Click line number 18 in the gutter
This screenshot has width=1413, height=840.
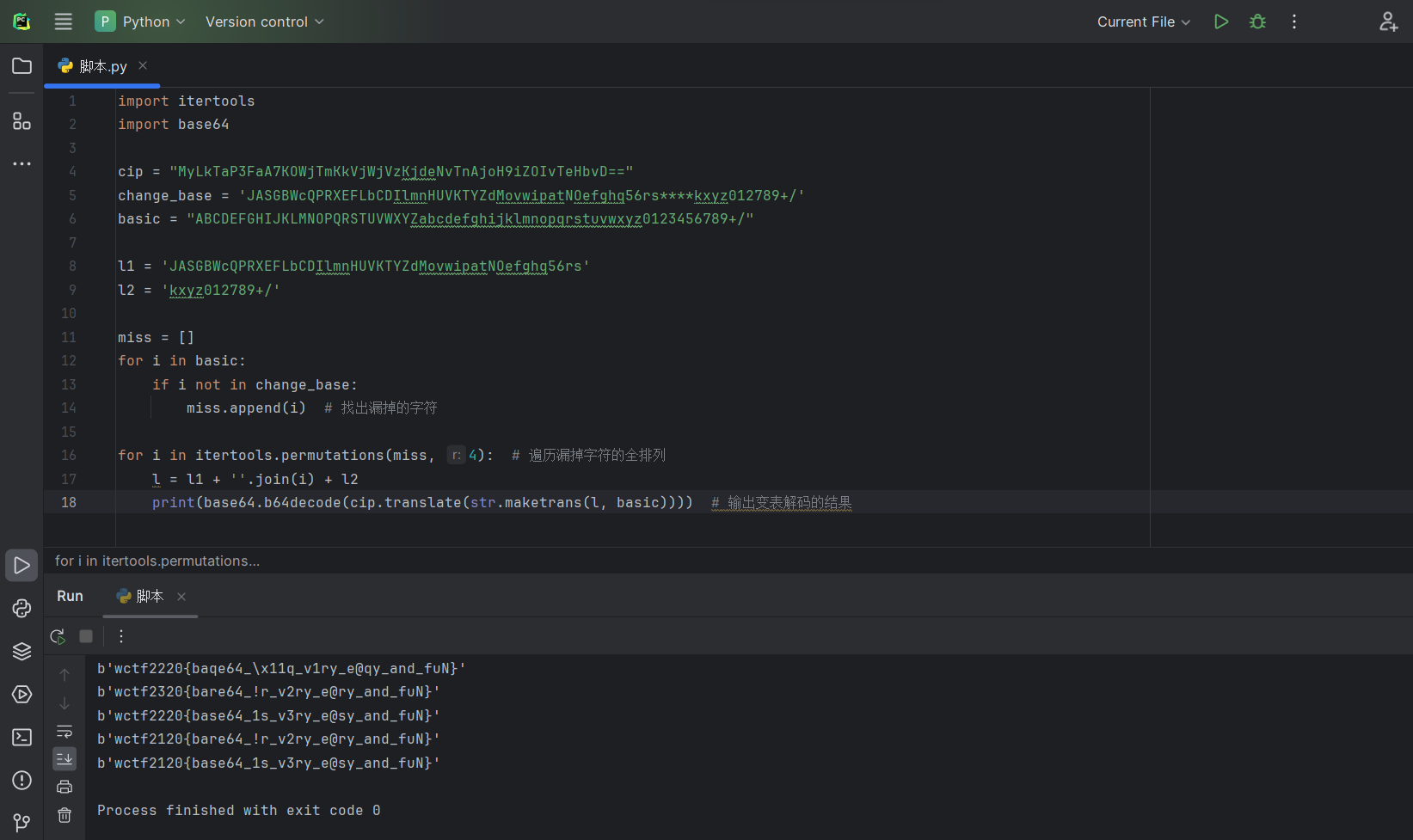pos(69,502)
